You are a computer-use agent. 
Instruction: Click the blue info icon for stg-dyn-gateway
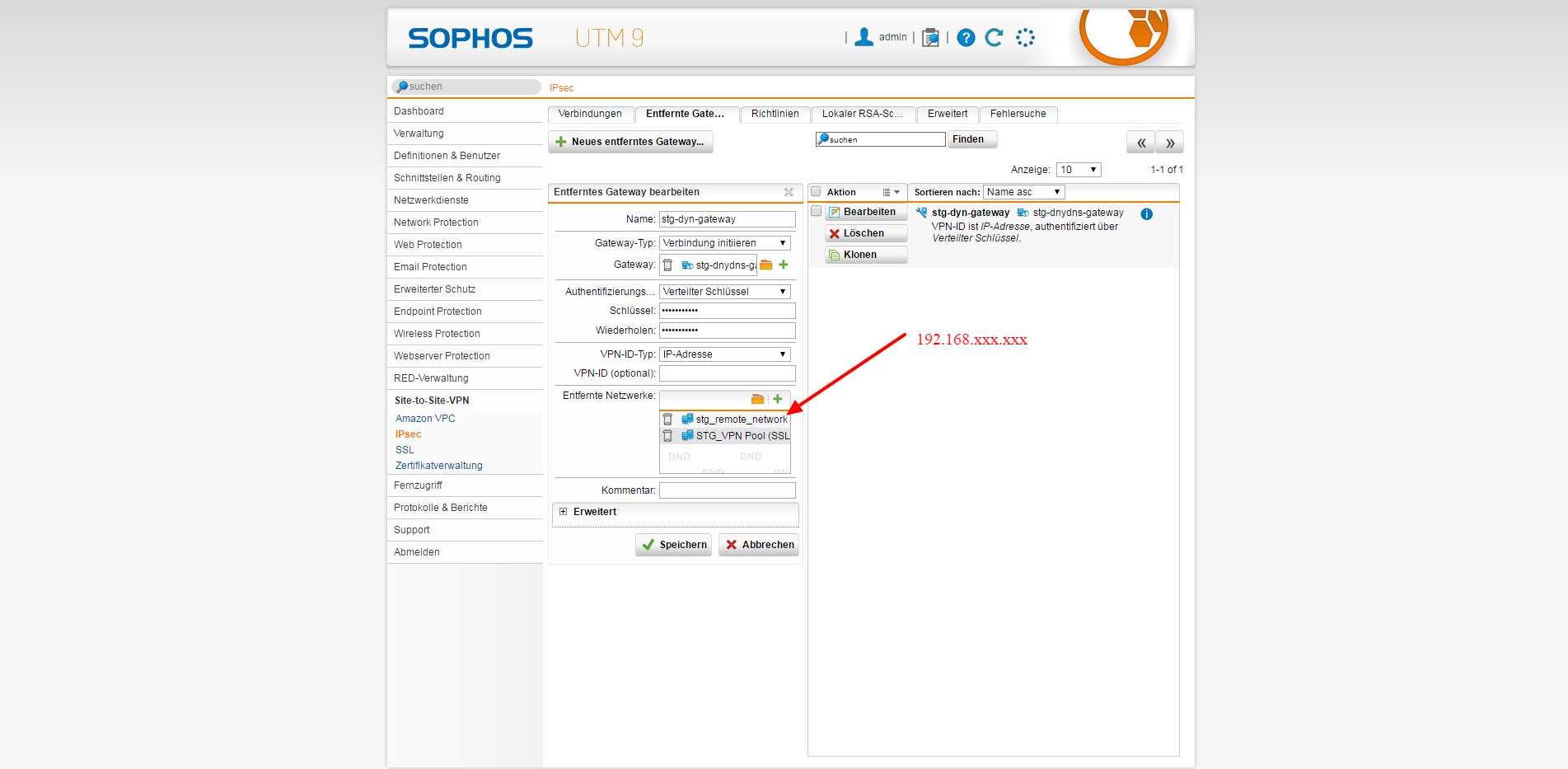(1146, 214)
